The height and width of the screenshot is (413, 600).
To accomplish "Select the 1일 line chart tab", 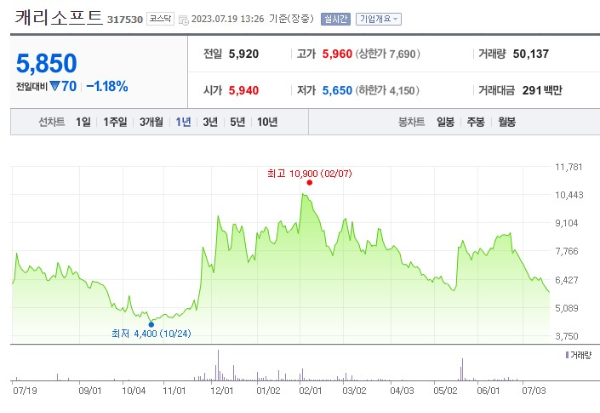I will click(x=83, y=122).
